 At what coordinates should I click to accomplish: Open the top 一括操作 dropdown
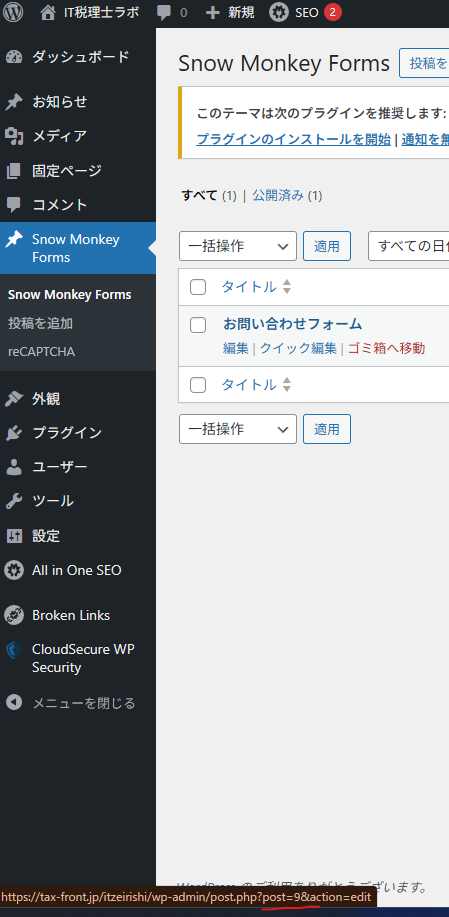click(238, 246)
